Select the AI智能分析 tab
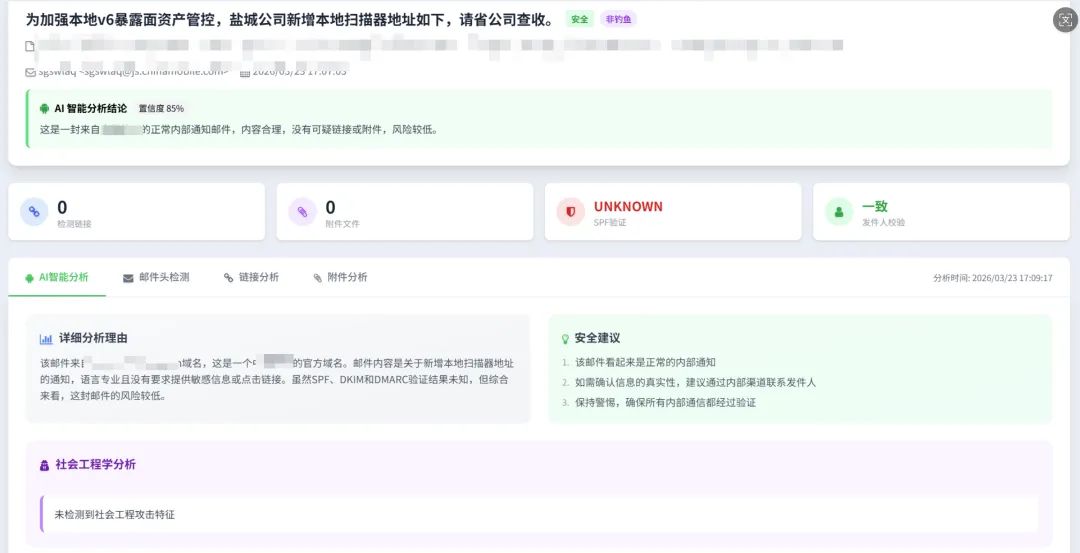 pos(57,277)
